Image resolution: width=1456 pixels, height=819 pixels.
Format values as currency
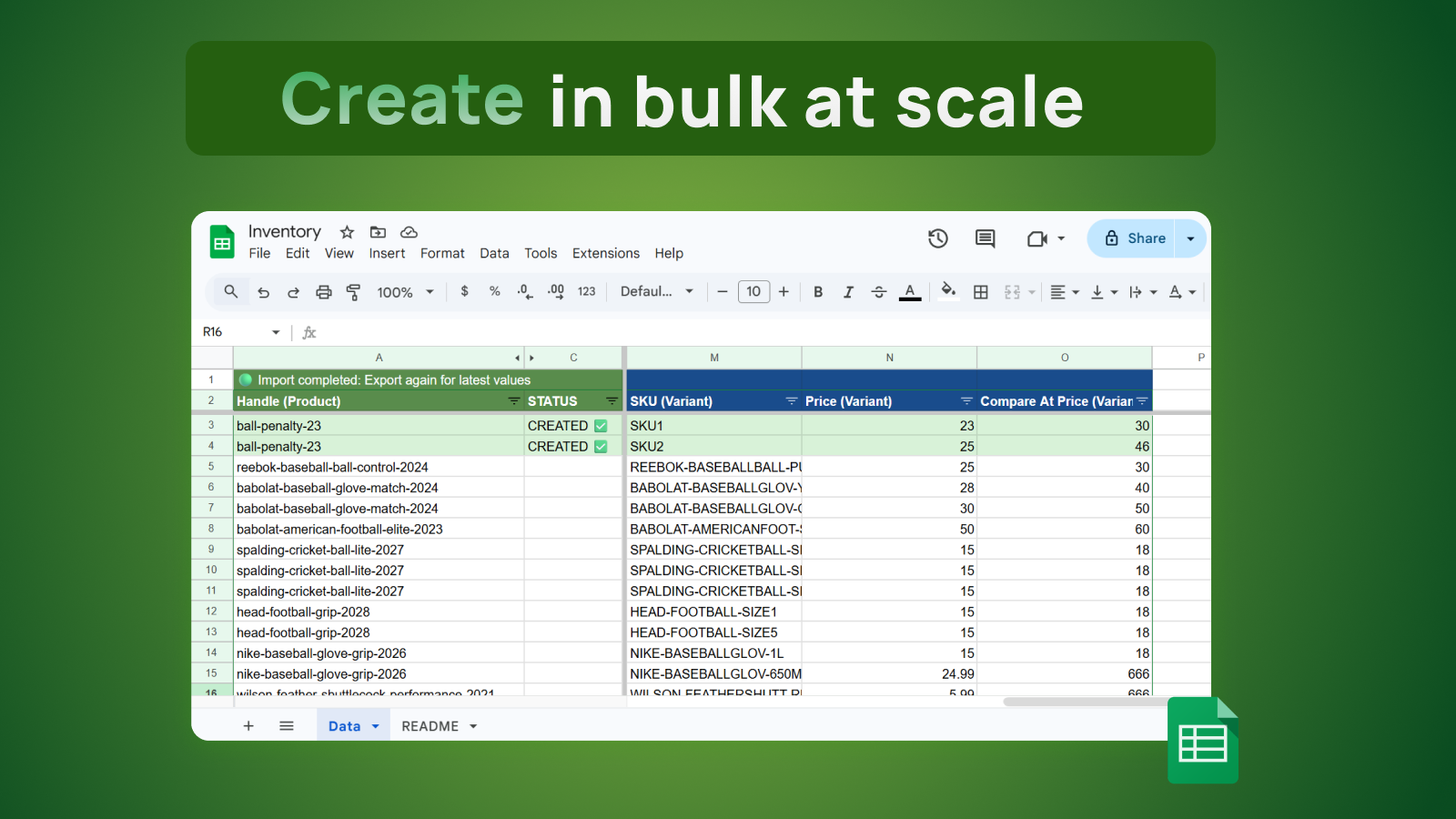point(465,291)
